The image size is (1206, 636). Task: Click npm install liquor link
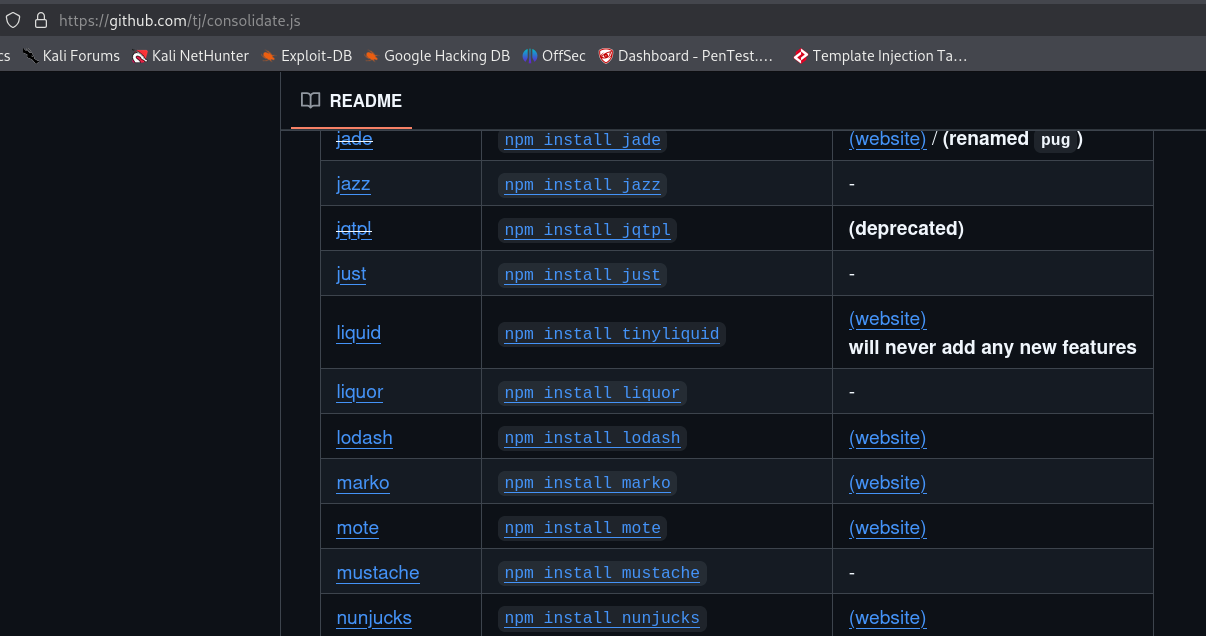[x=592, y=393]
